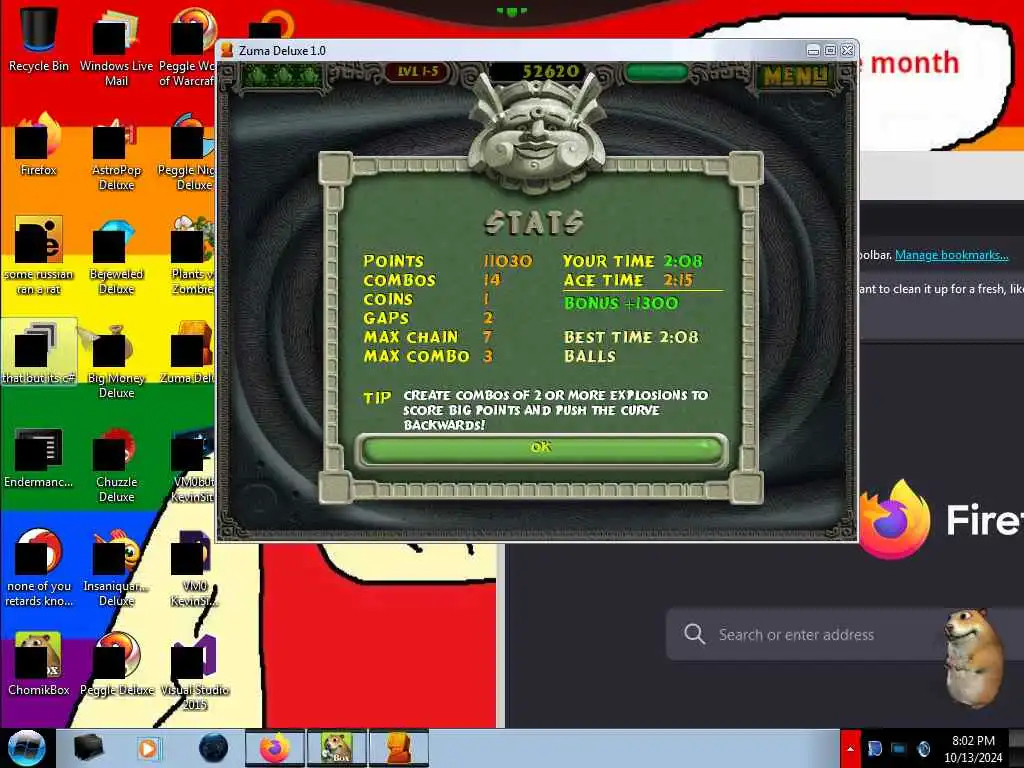
Task: Select the Plants vs Zombies desktop icon
Action: point(191,256)
